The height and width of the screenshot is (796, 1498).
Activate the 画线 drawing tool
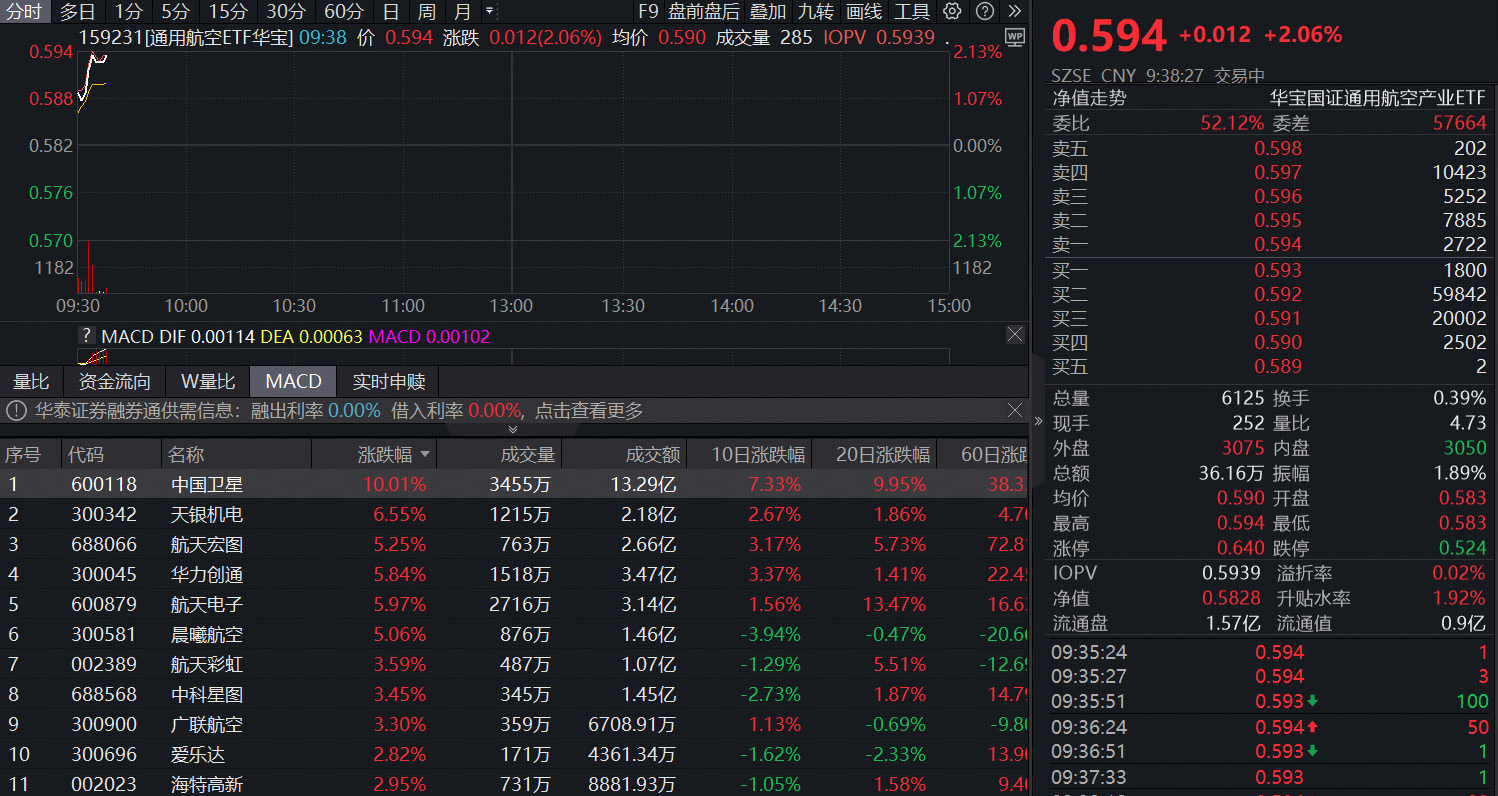coord(864,12)
